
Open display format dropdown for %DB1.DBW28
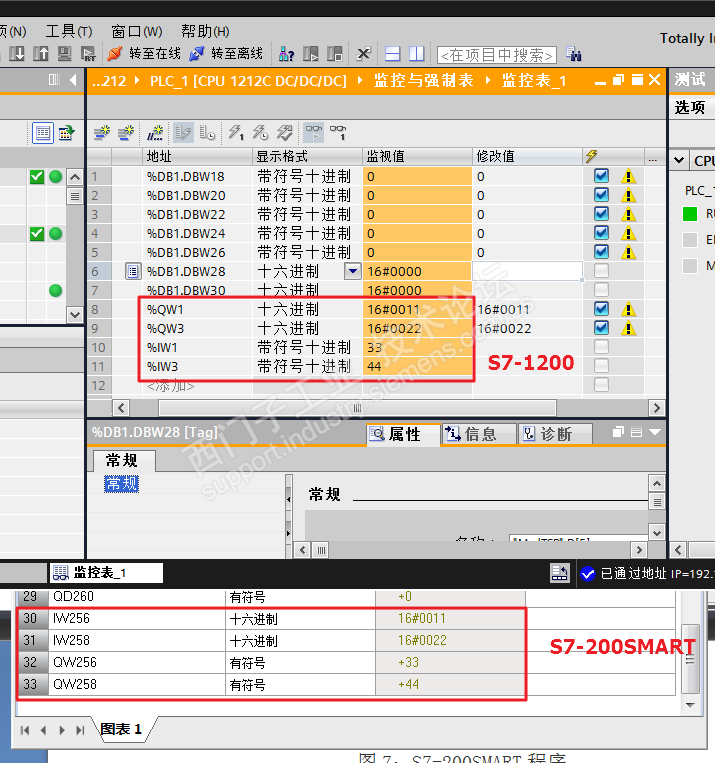coord(353,271)
